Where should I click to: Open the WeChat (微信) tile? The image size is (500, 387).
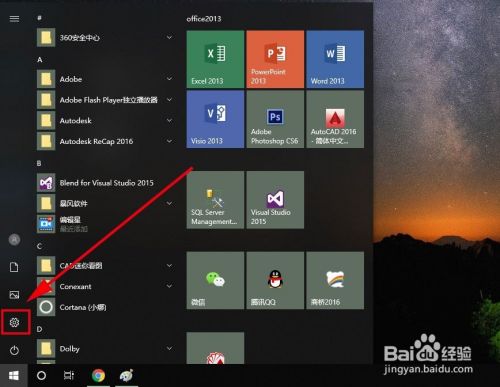215,280
